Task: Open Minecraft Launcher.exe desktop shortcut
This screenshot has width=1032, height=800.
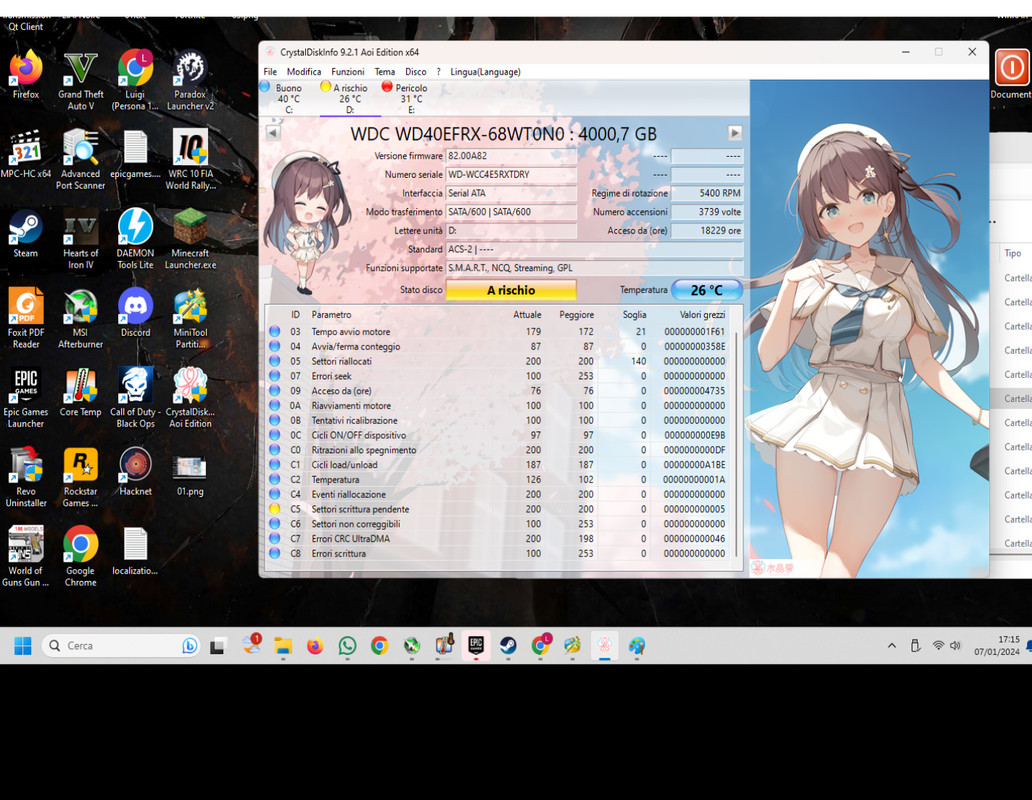Action: (190, 239)
